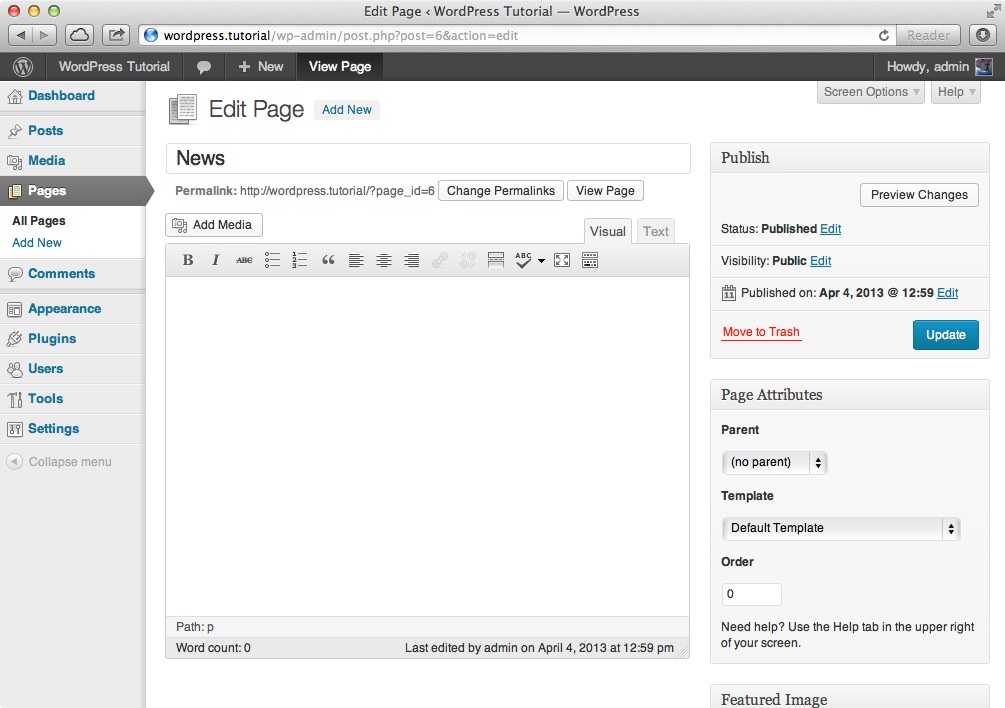Click the blue Update button
The image size is (1005, 708).
(x=945, y=335)
